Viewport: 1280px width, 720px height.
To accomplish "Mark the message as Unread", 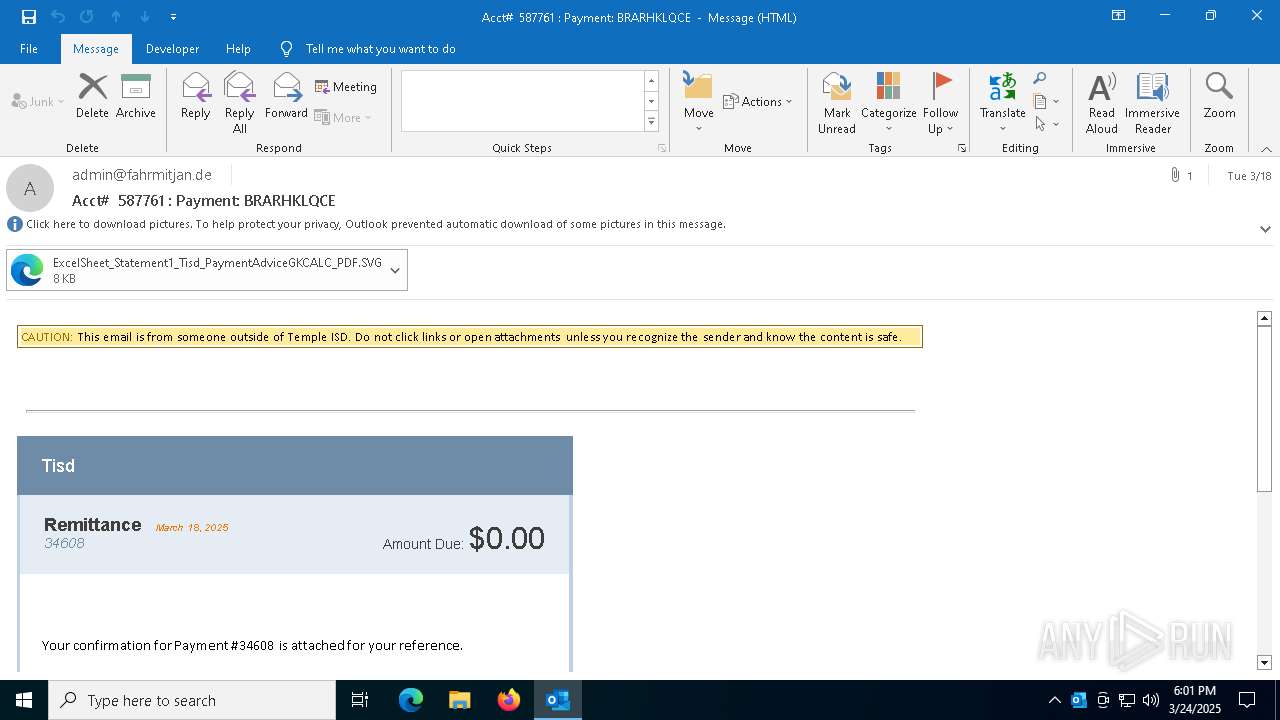I will pos(837,102).
